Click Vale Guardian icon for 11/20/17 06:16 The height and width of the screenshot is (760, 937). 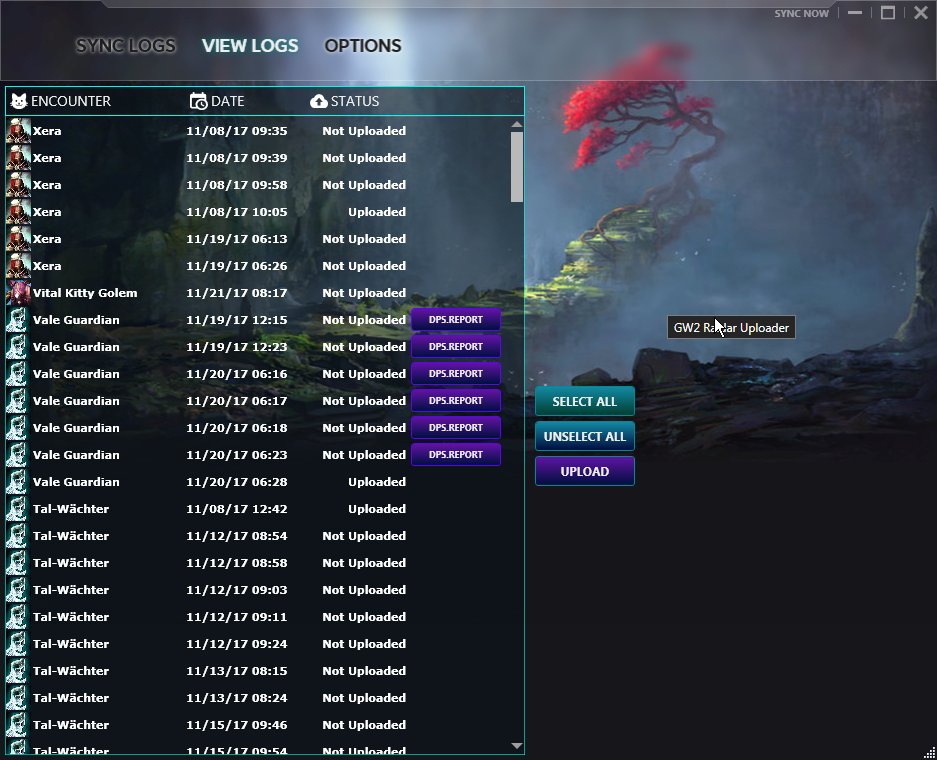point(18,373)
